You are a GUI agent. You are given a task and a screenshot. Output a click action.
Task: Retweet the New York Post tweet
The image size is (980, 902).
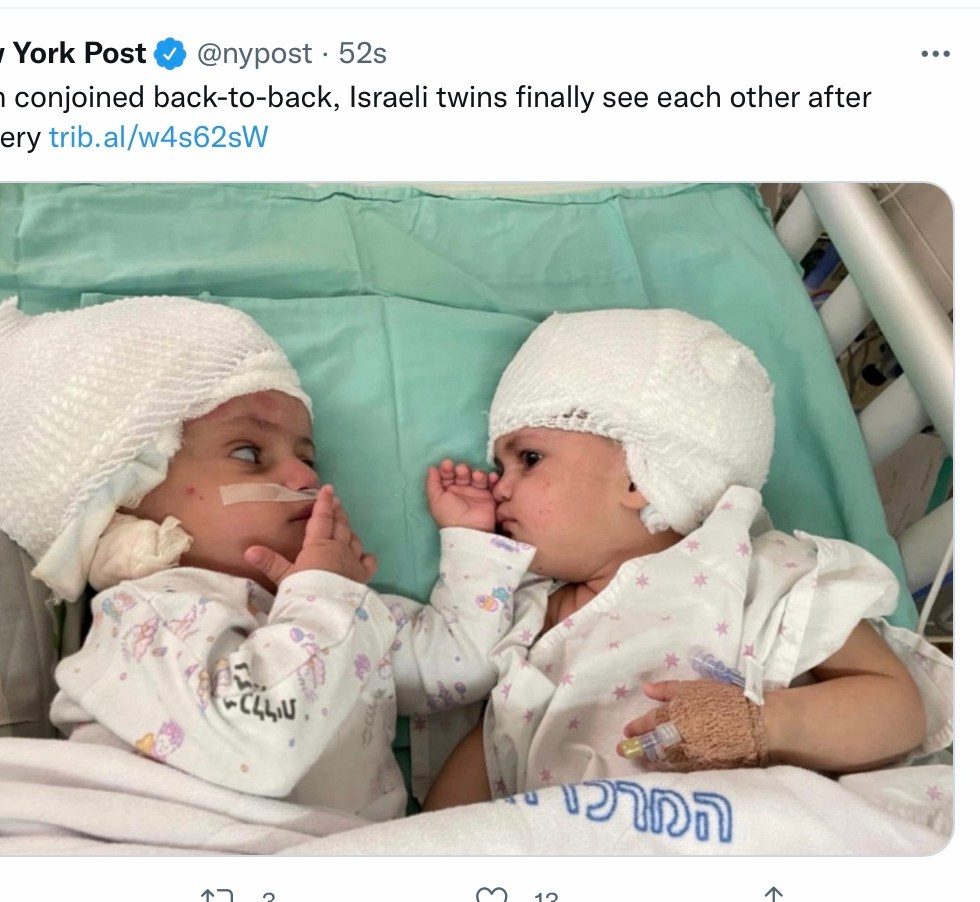(x=217, y=896)
